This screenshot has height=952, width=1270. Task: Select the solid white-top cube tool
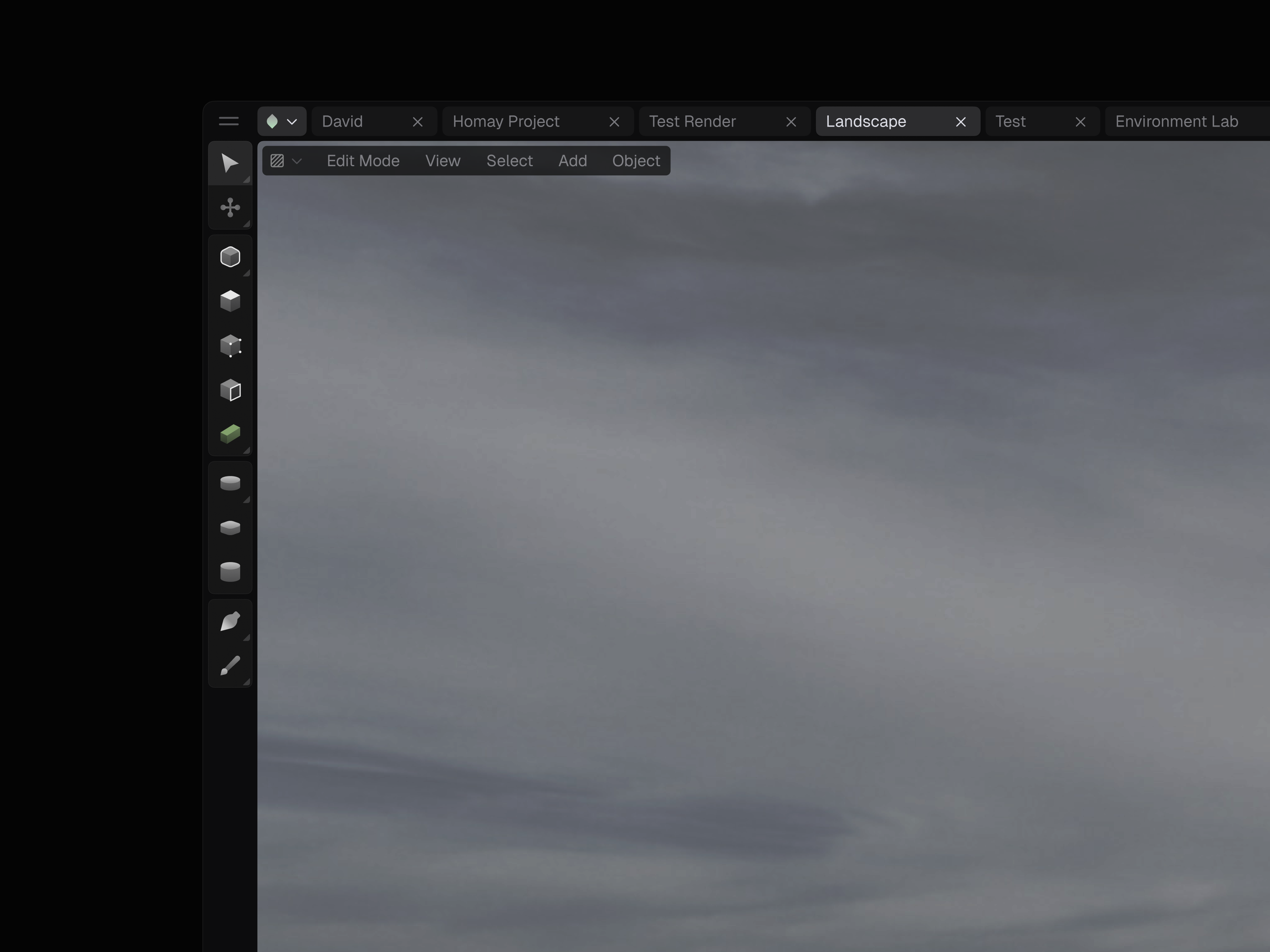(230, 301)
